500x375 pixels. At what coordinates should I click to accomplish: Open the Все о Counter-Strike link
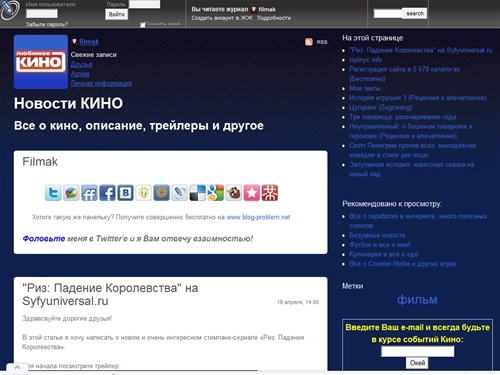click(403, 264)
